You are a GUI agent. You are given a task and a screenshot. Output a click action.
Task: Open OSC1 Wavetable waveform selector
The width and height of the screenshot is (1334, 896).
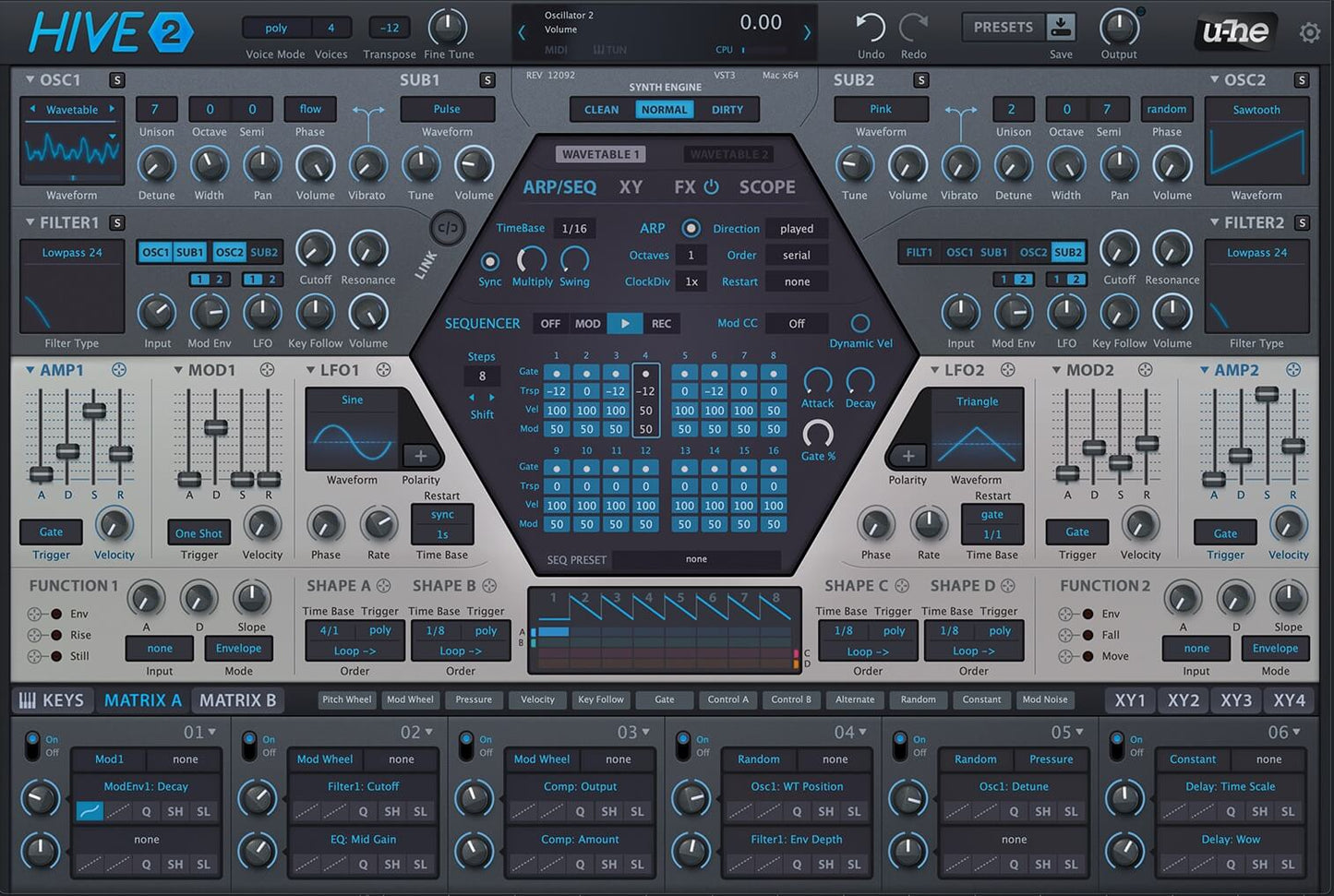click(72, 109)
